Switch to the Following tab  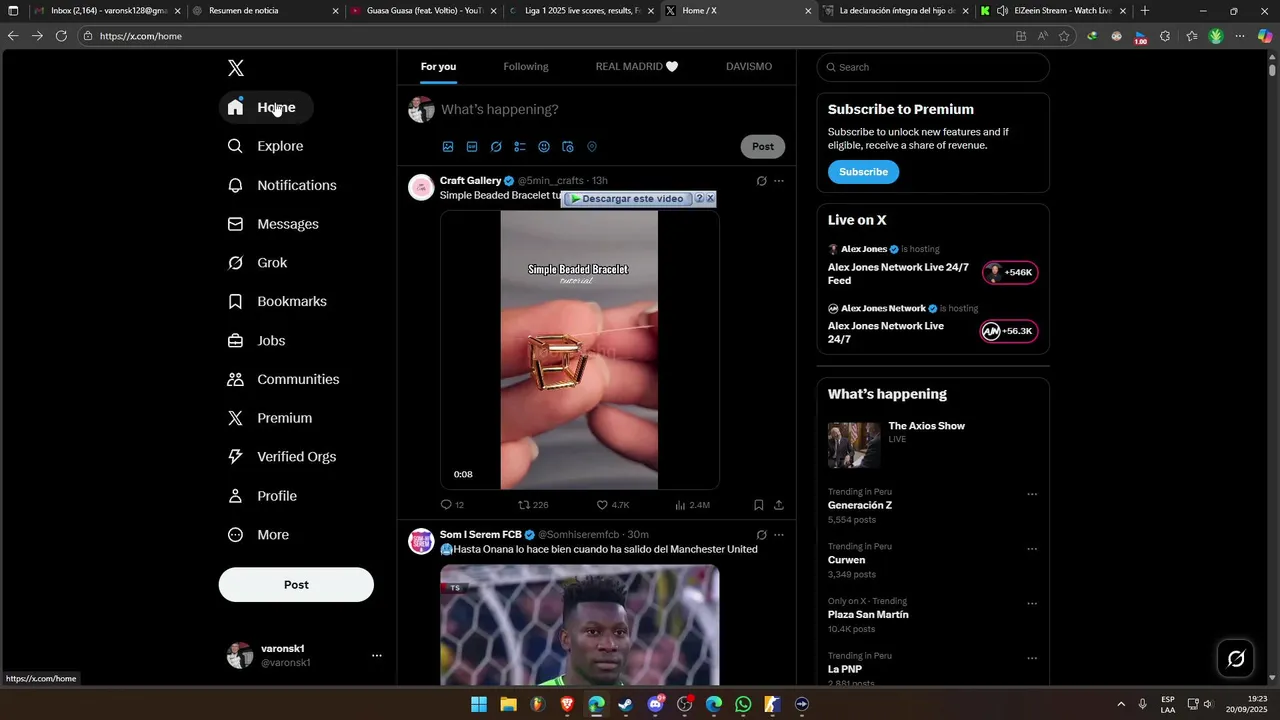526,66
